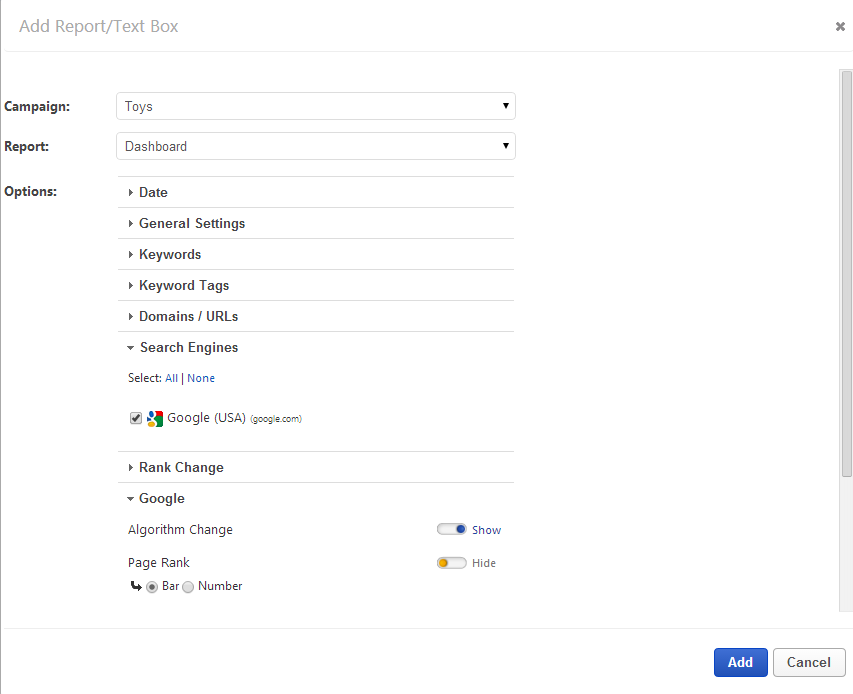Open the Campaign dropdown showing Toys
This screenshot has width=853, height=694.
(315, 106)
